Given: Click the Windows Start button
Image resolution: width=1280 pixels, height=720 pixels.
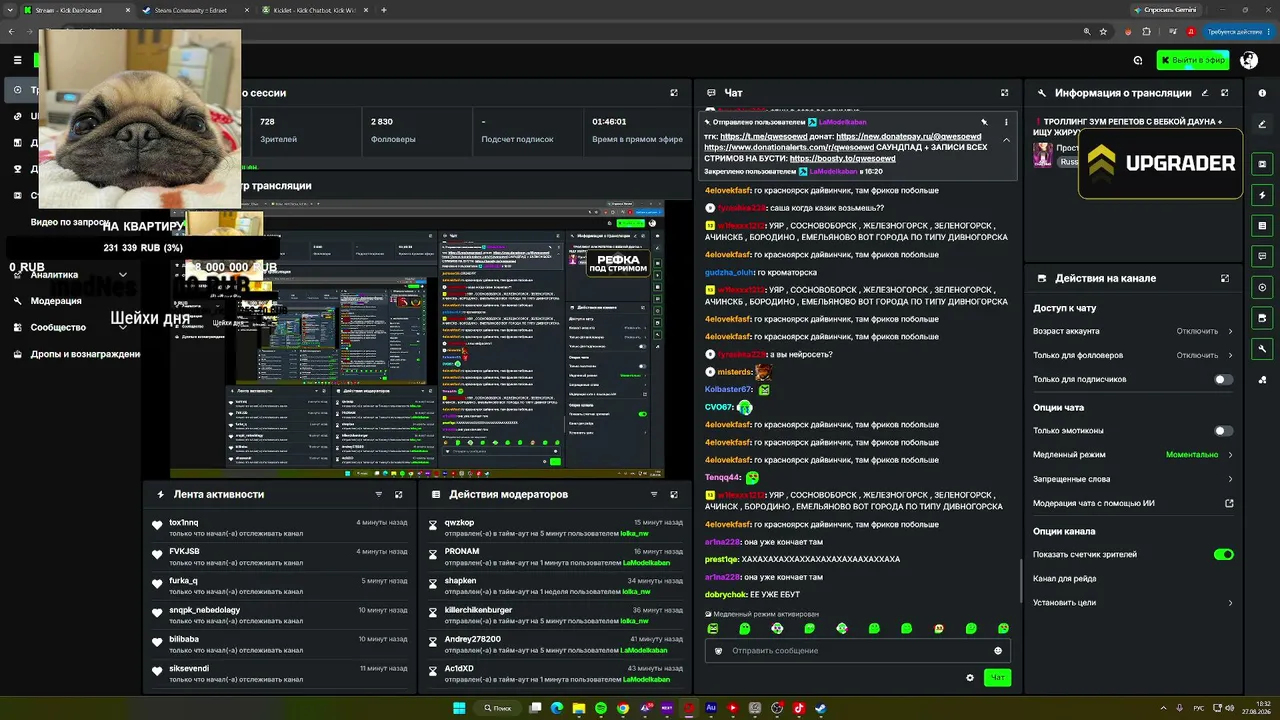Looking at the screenshot, I should (x=459, y=708).
